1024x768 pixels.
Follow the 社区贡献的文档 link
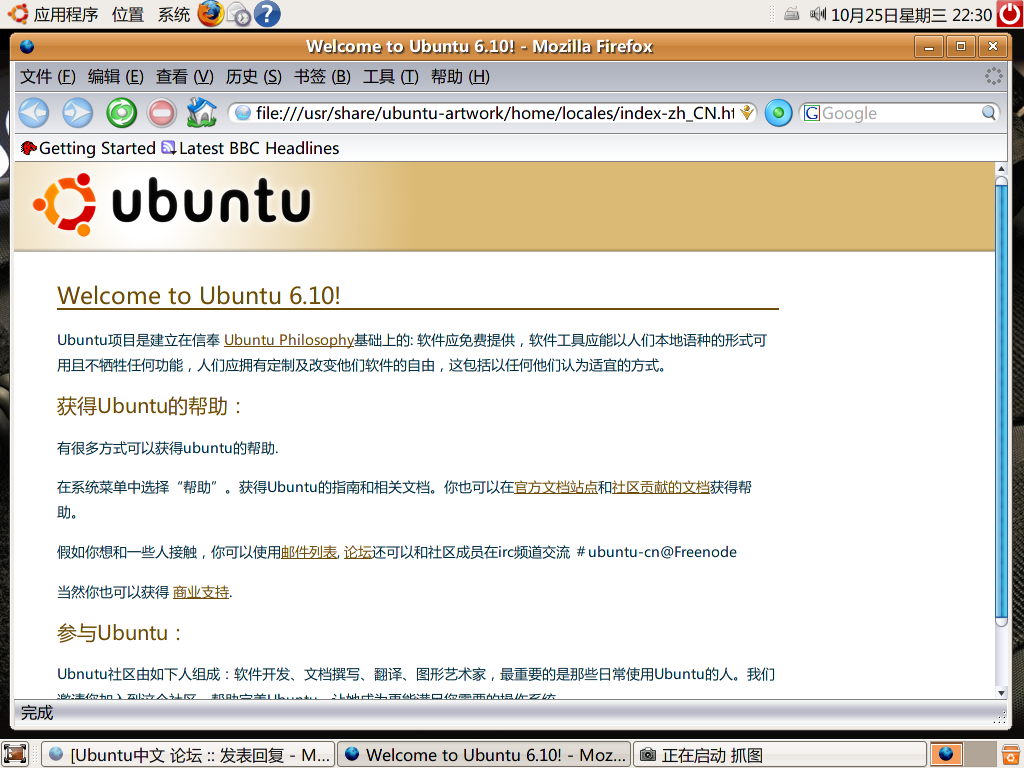coord(660,487)
